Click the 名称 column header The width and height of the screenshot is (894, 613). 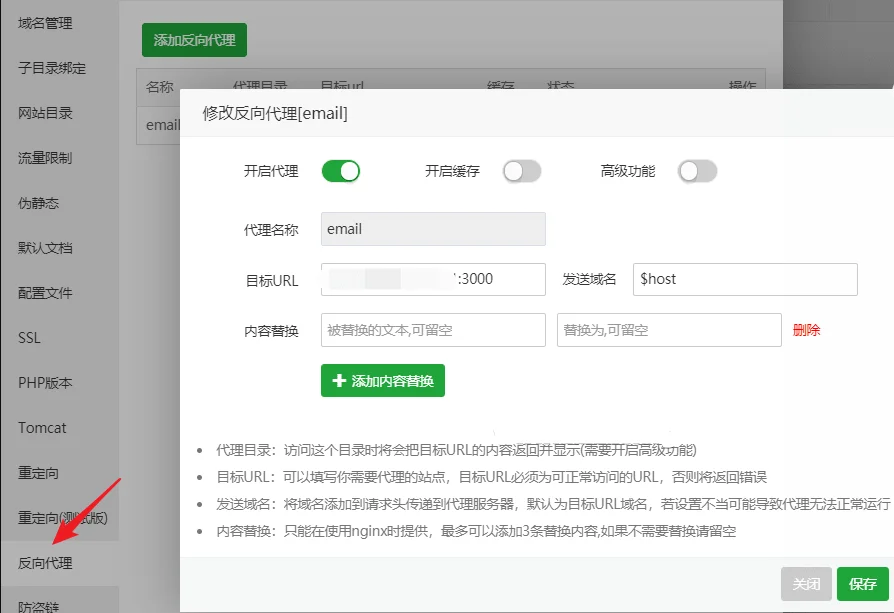pos(159,87)
